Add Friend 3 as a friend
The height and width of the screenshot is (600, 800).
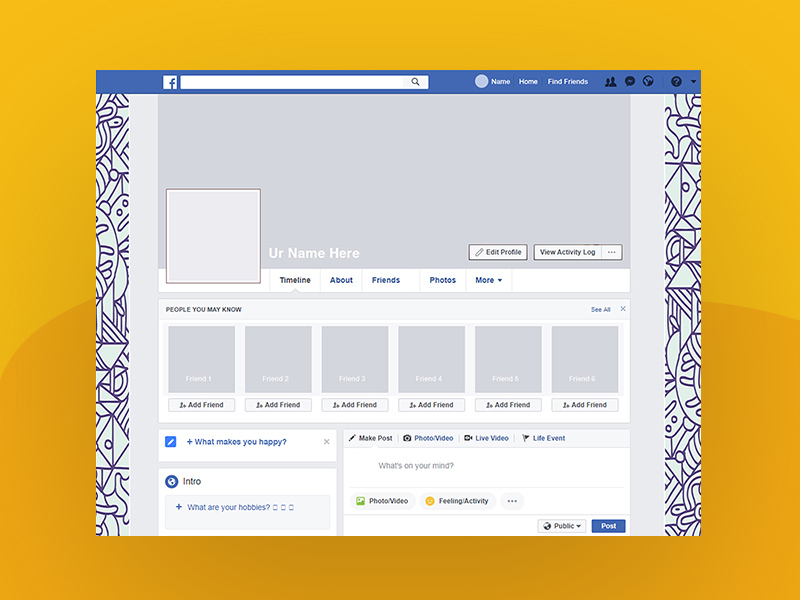coord(355,405)
